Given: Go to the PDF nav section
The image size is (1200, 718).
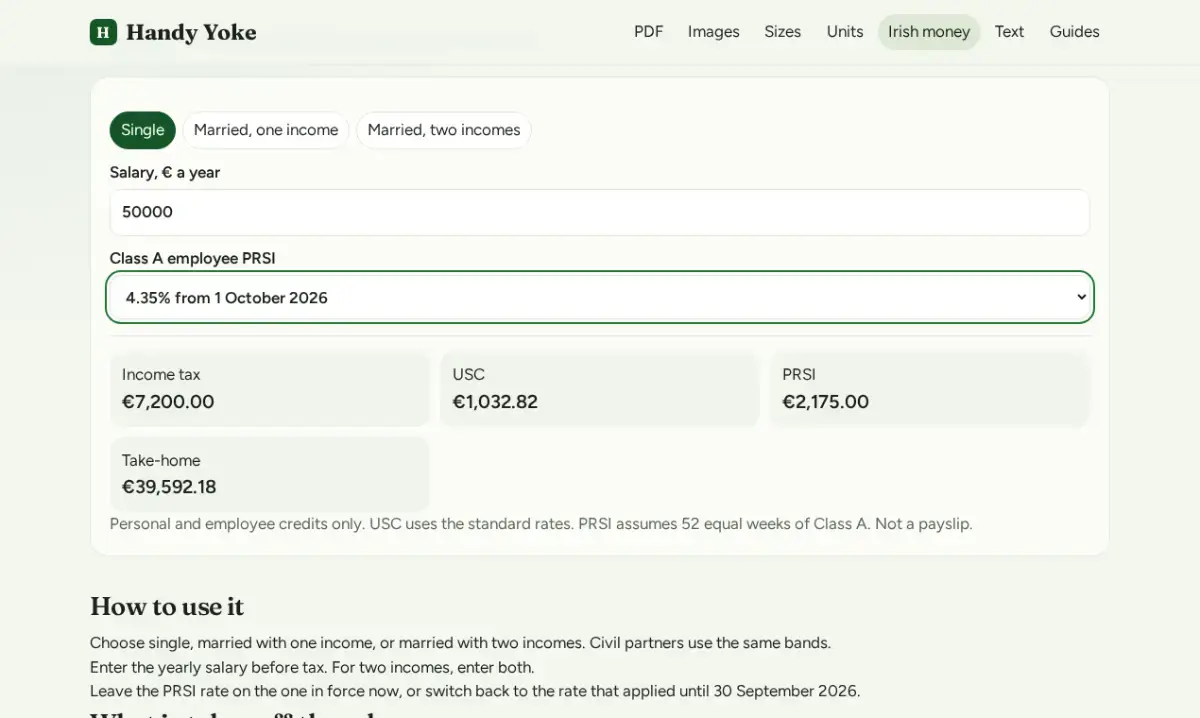Looking at the screenshot, I should (648, 32).
